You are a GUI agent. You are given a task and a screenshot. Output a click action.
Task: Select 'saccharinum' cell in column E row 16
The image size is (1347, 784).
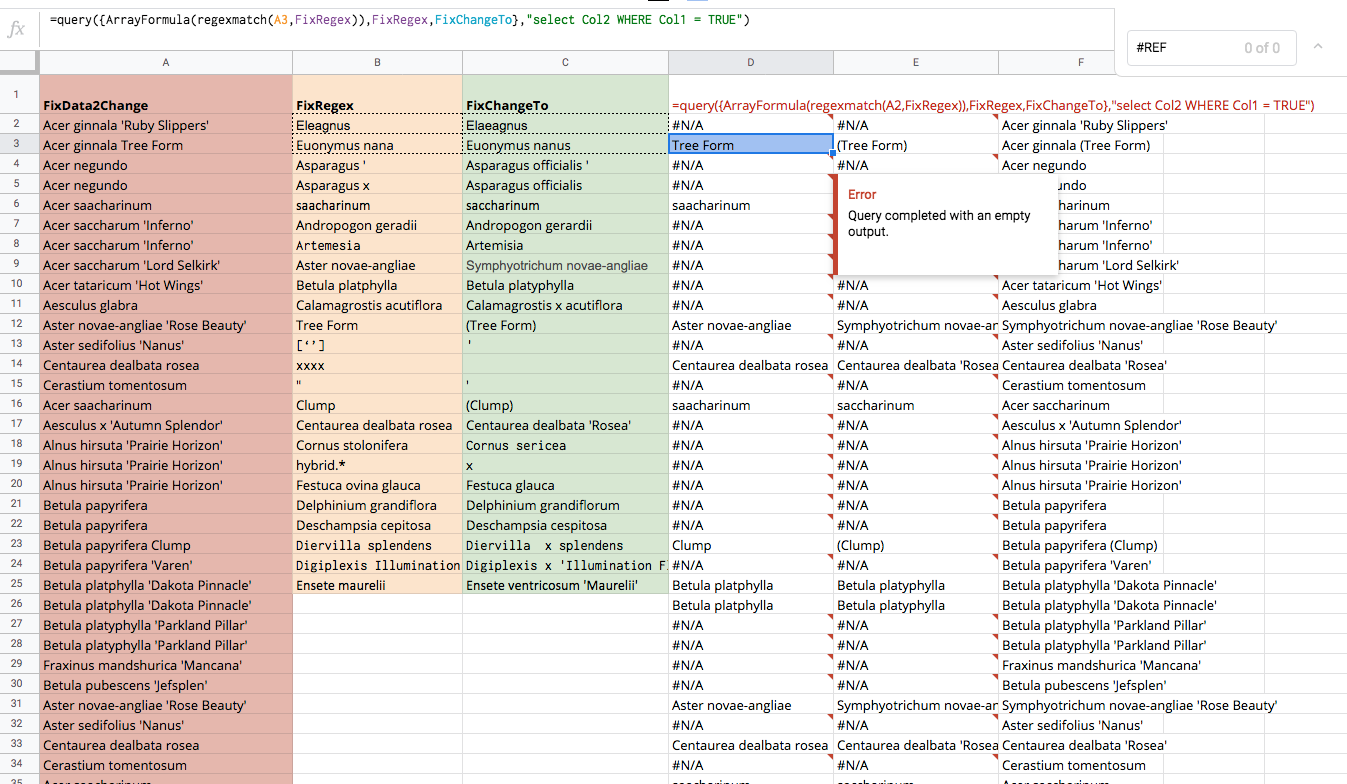click(x=916, y=405)
